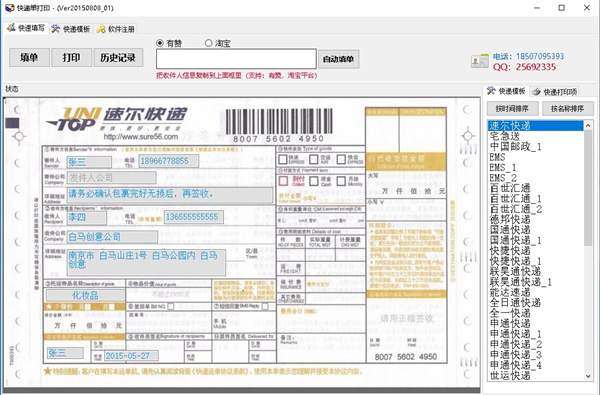Click the key icon on 软件注册 tab
Viewport: 600px width, 395px height.
pyautogui.click(x=101, y=29)
